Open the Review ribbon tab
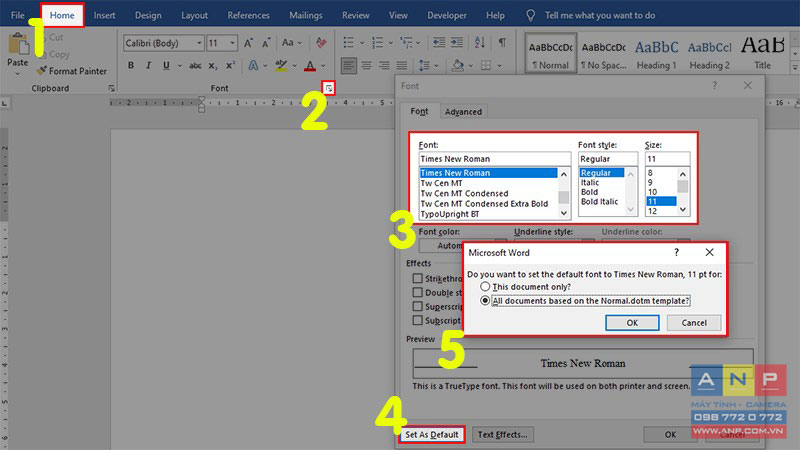The height and width of the screenshot is (450, 800). [356, 15]
